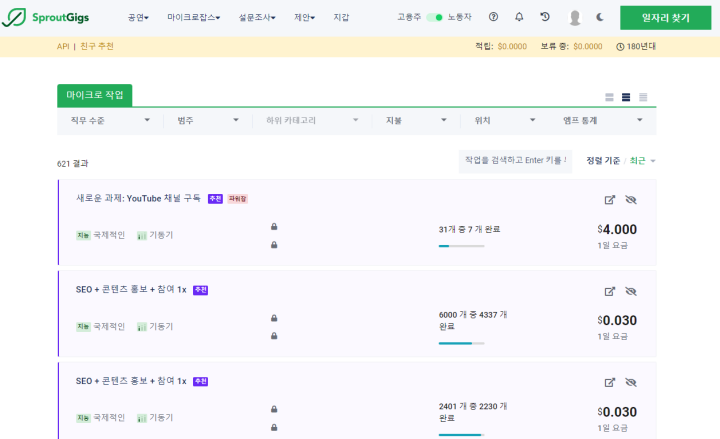
Task: Click the 파워잡 badge on YouTube job
Action: point(237,199)
